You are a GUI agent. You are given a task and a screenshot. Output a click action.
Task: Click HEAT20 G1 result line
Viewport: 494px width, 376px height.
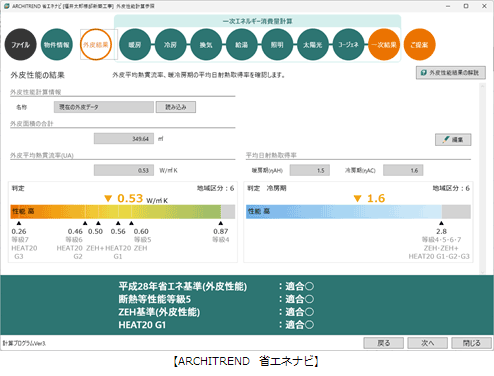click(x=216, y=325)
